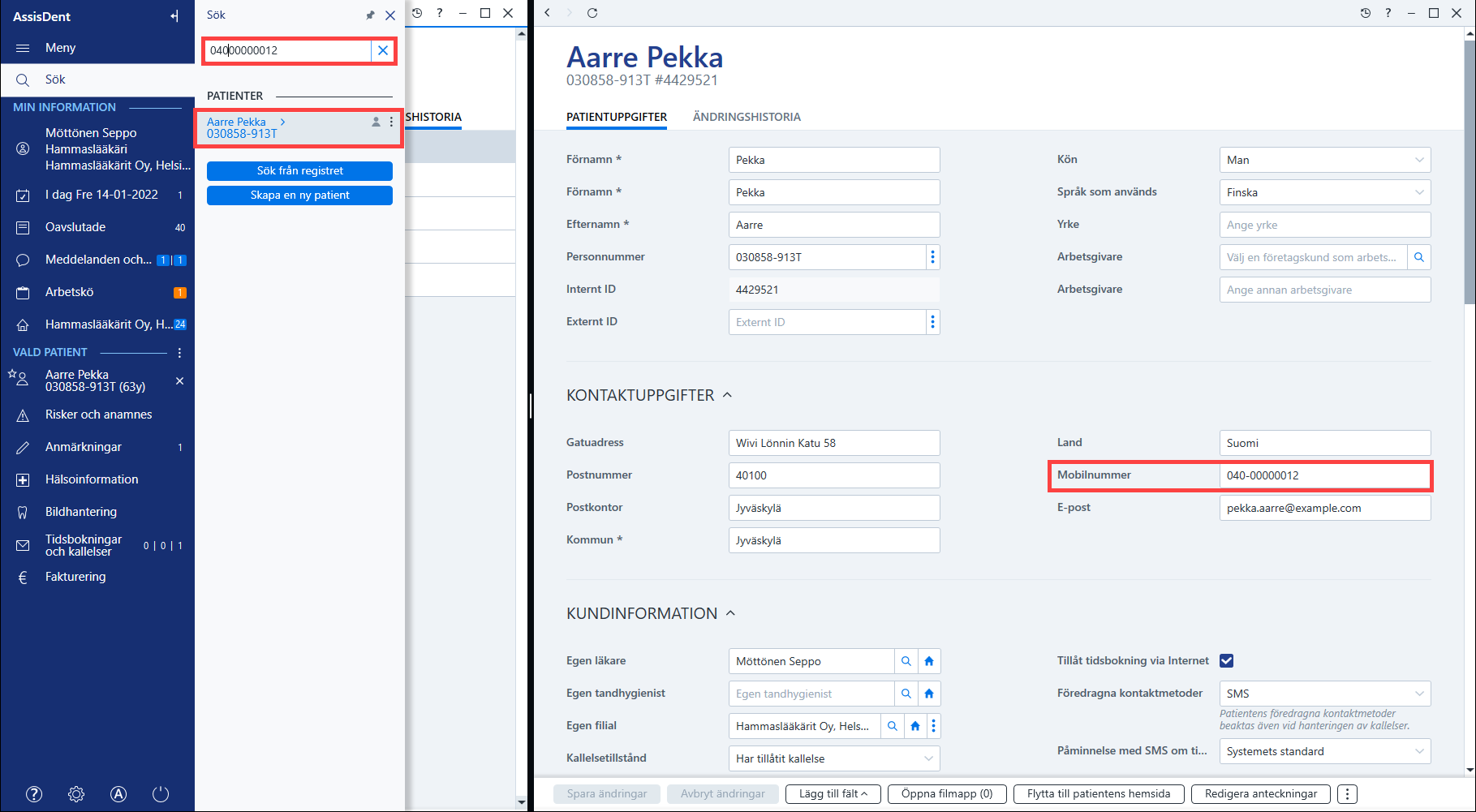Viewport: 1476px width, 812px height.
Task: Remove selected patient Aarre Pekka from sidebar
Action: (180, 380)
